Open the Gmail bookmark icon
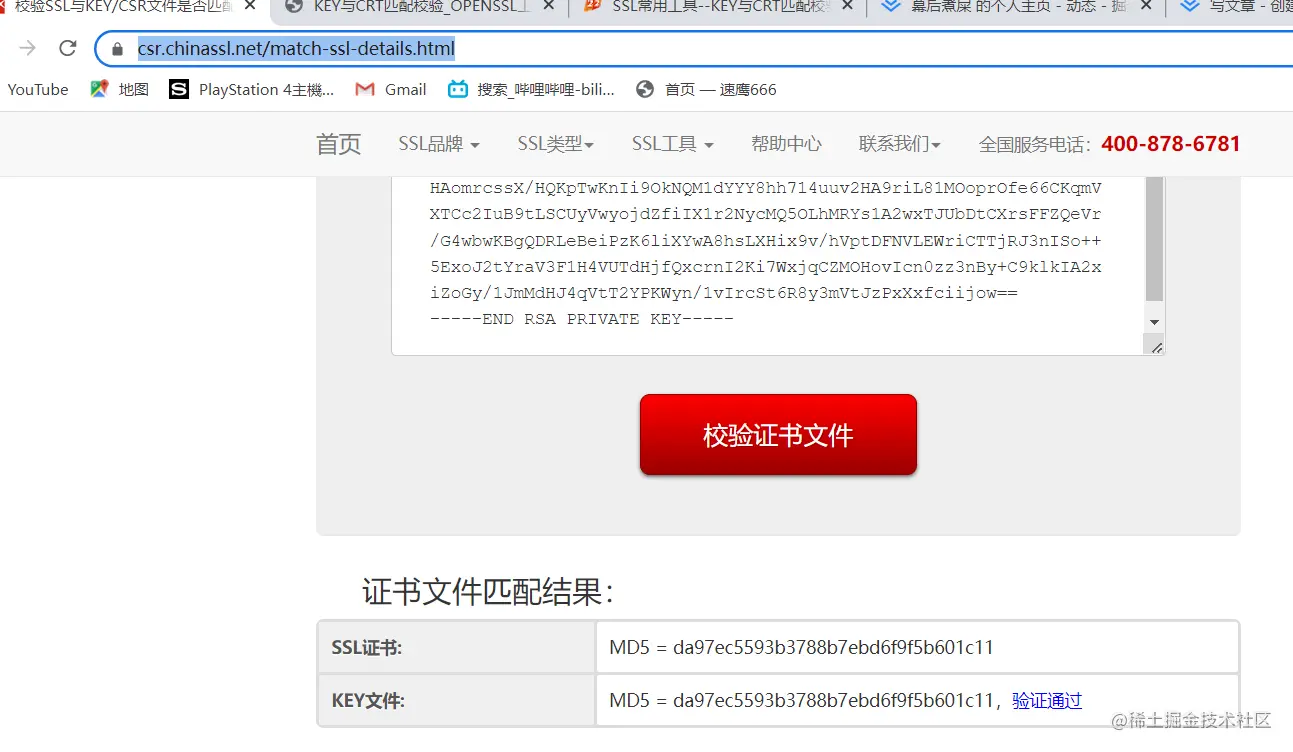 365,89
